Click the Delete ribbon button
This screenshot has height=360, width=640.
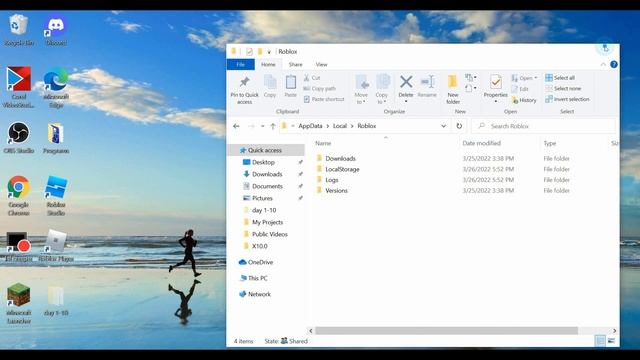[x=406, y=87]
